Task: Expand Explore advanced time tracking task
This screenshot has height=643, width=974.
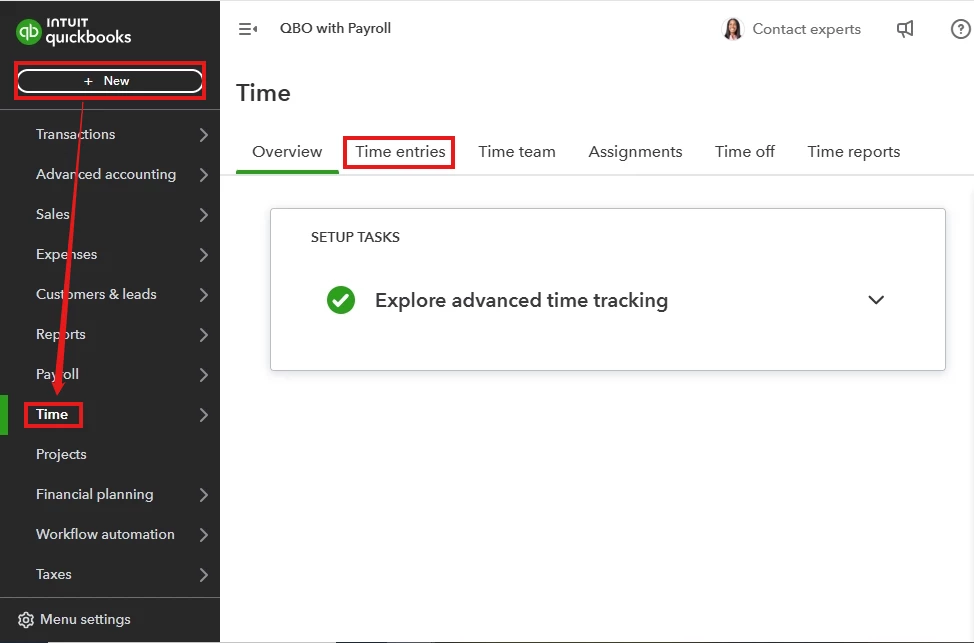Action: (876, 300)
